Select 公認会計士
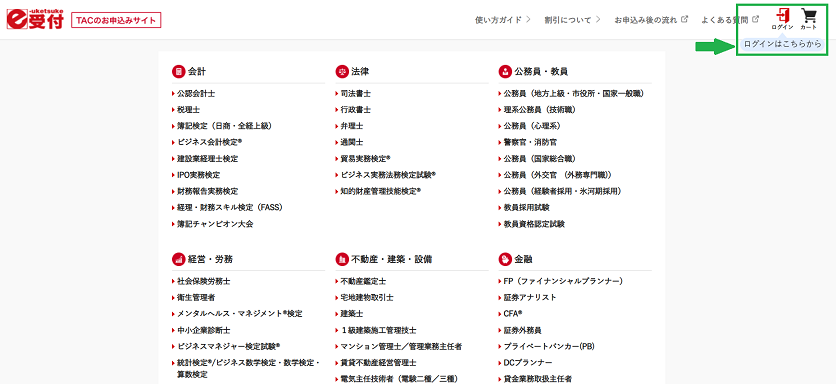This screenshot has height=384, width=836. pyautogui.click(x=196, y=93)
